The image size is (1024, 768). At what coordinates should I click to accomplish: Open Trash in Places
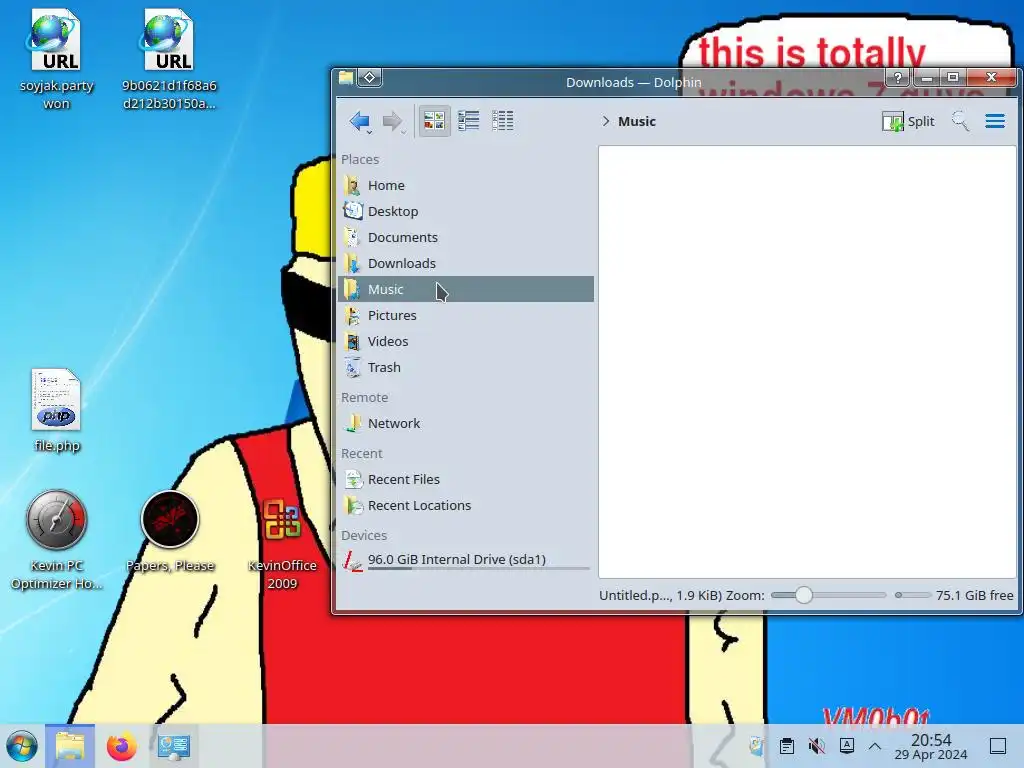[466, 368]
